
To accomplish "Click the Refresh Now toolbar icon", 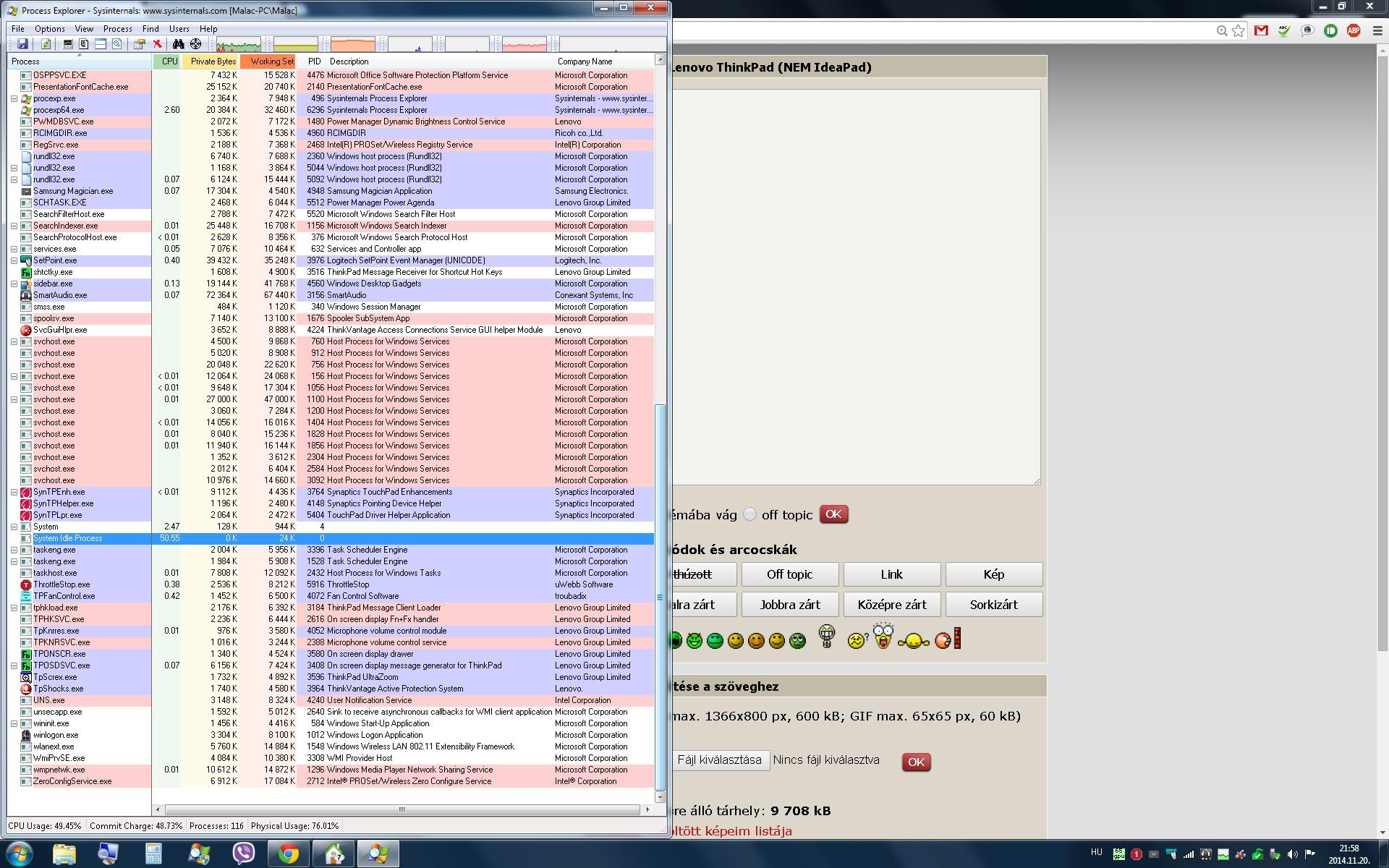I will tap(46, 44).
